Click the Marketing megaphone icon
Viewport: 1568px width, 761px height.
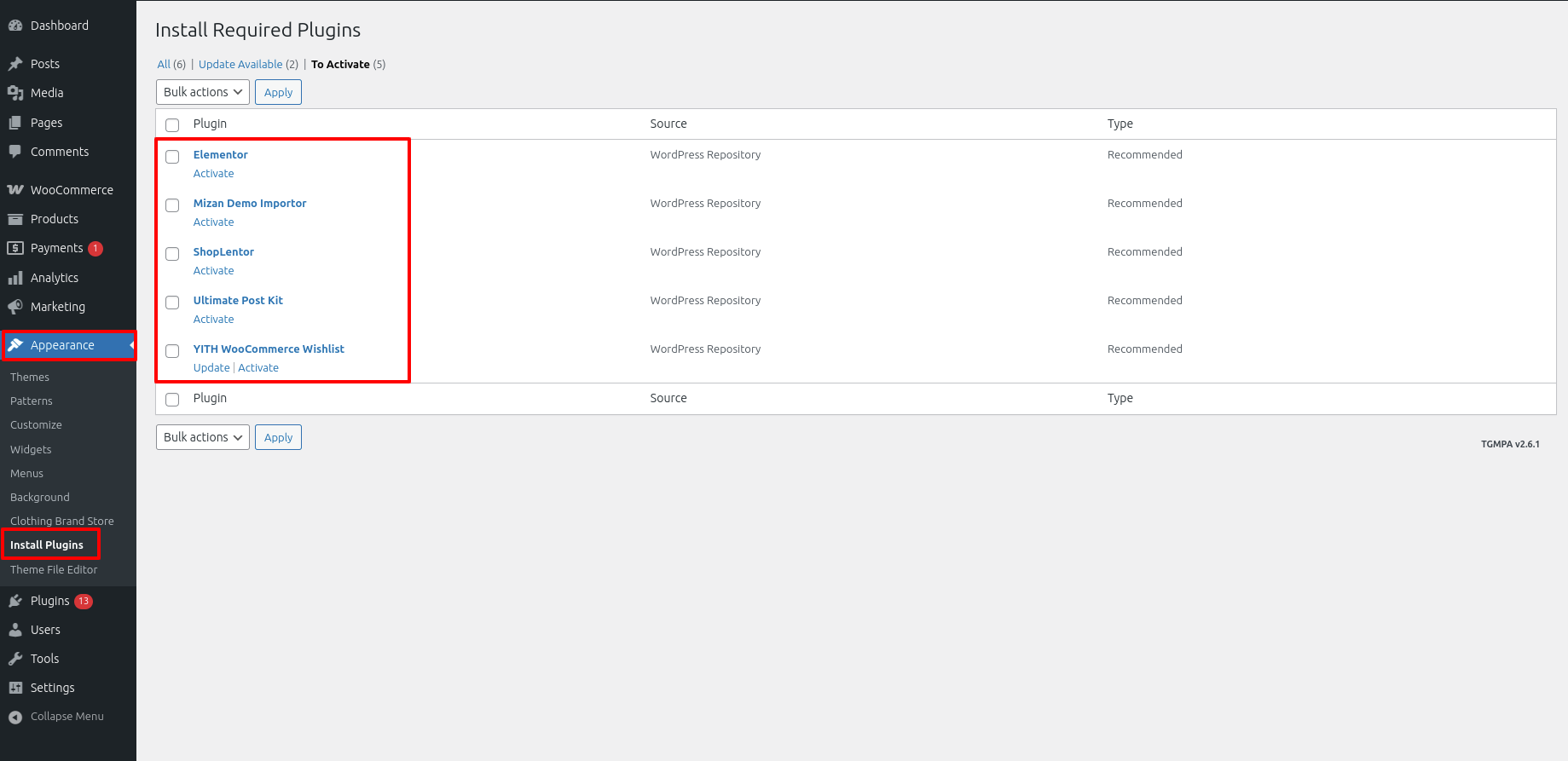pyautogui.click(x=15, y=307)
